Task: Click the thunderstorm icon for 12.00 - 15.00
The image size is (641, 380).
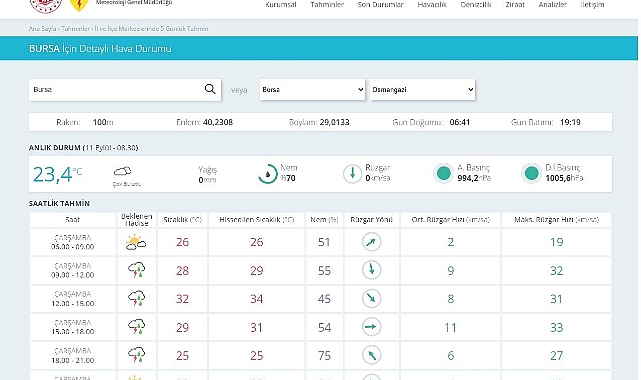Action: click(x=136, y=298)
